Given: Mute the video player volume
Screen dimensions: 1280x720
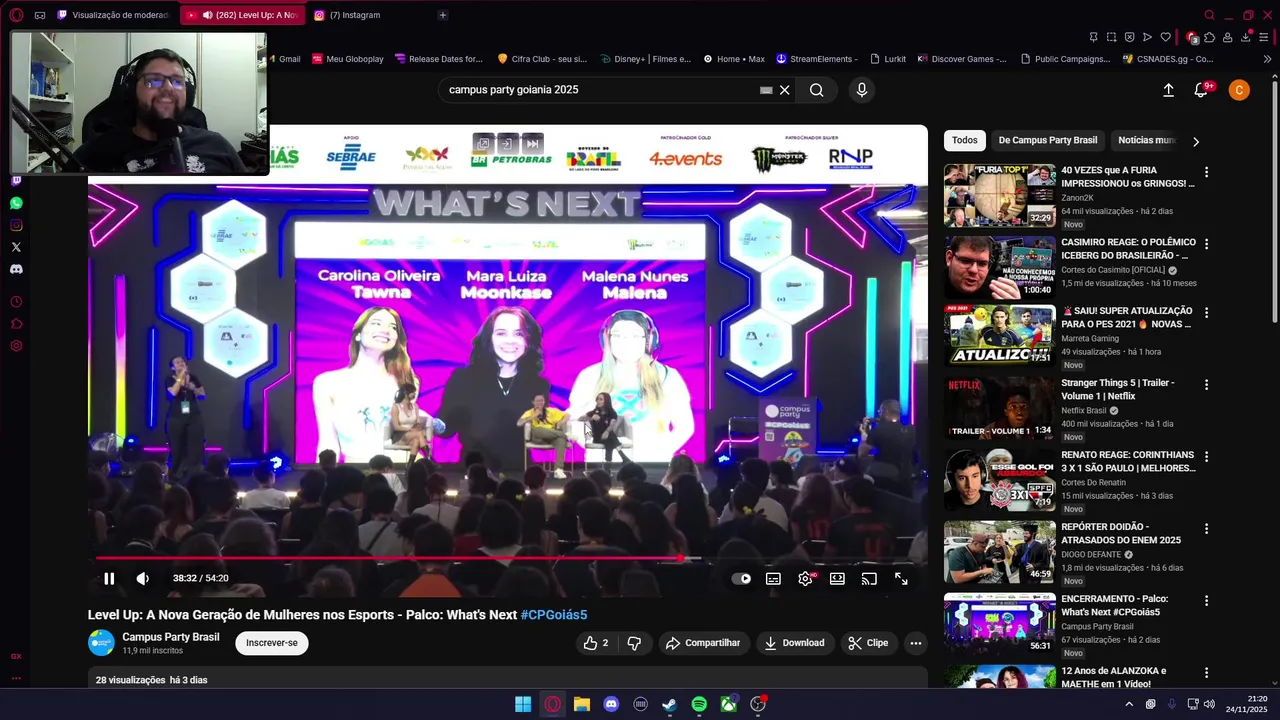Looking at the screenshot, I should click(x=143, y=578).
